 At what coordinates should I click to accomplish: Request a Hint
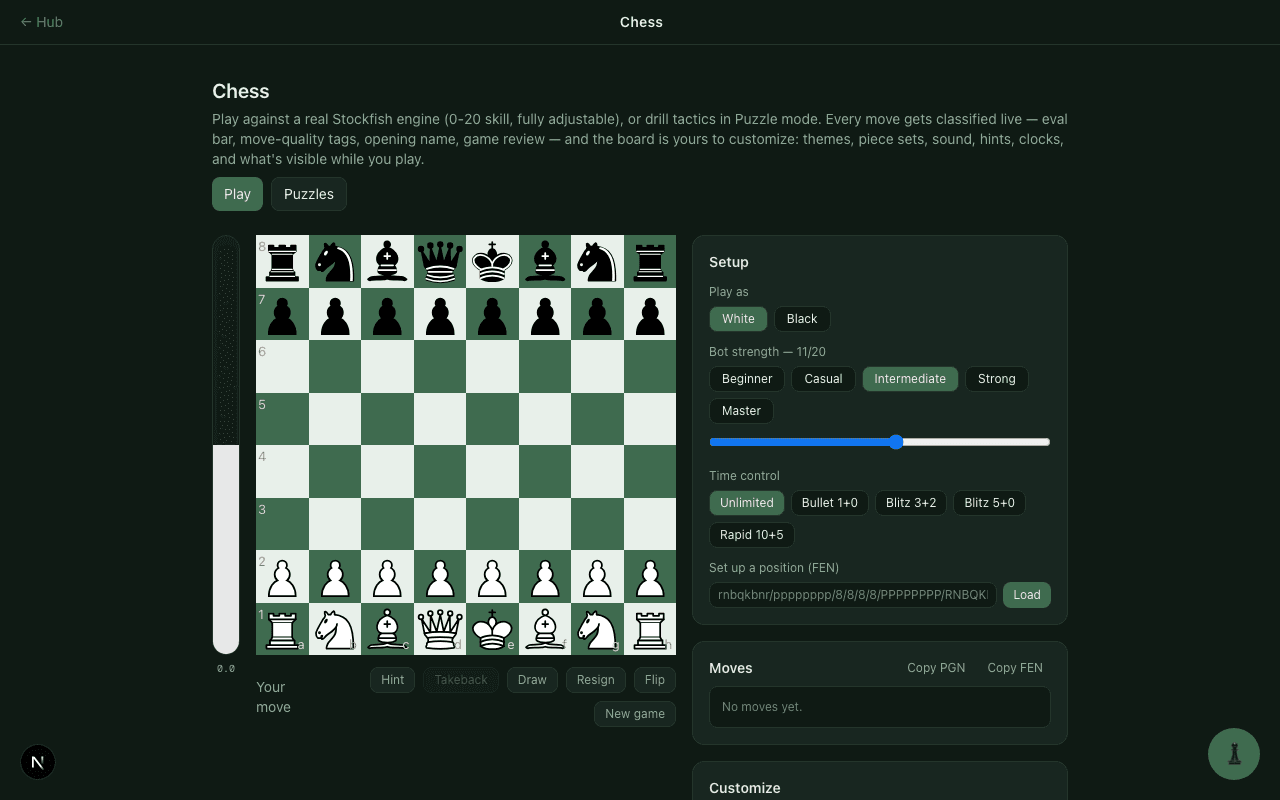[392, 680]
